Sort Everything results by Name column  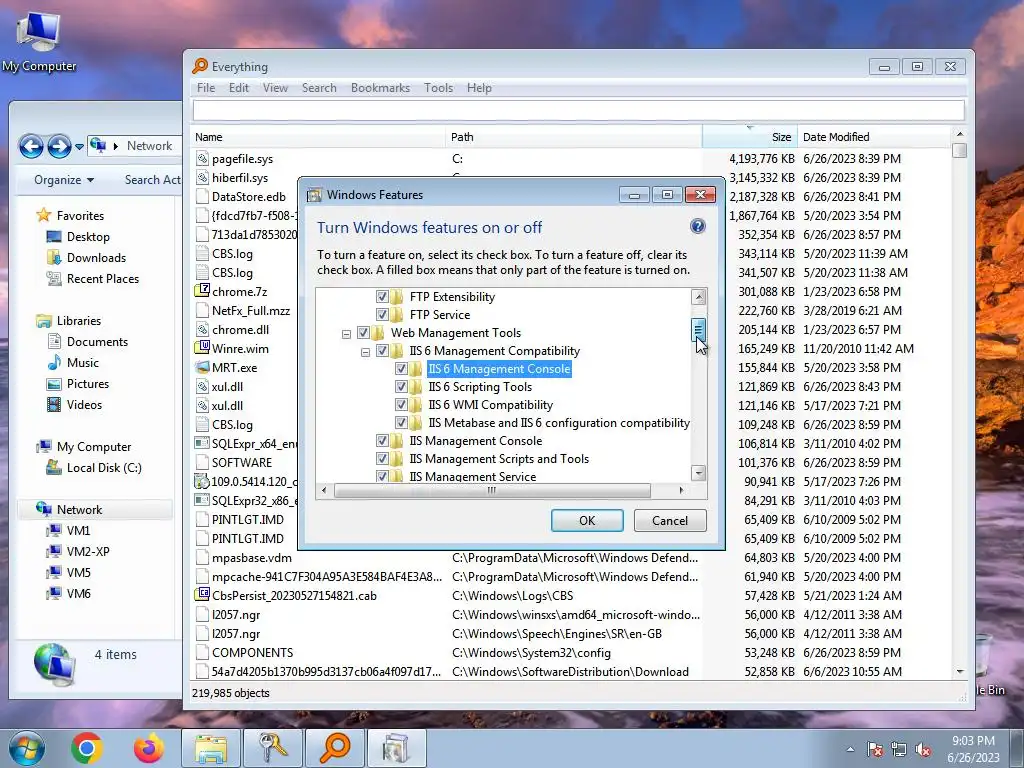click(x=319, y=137)
